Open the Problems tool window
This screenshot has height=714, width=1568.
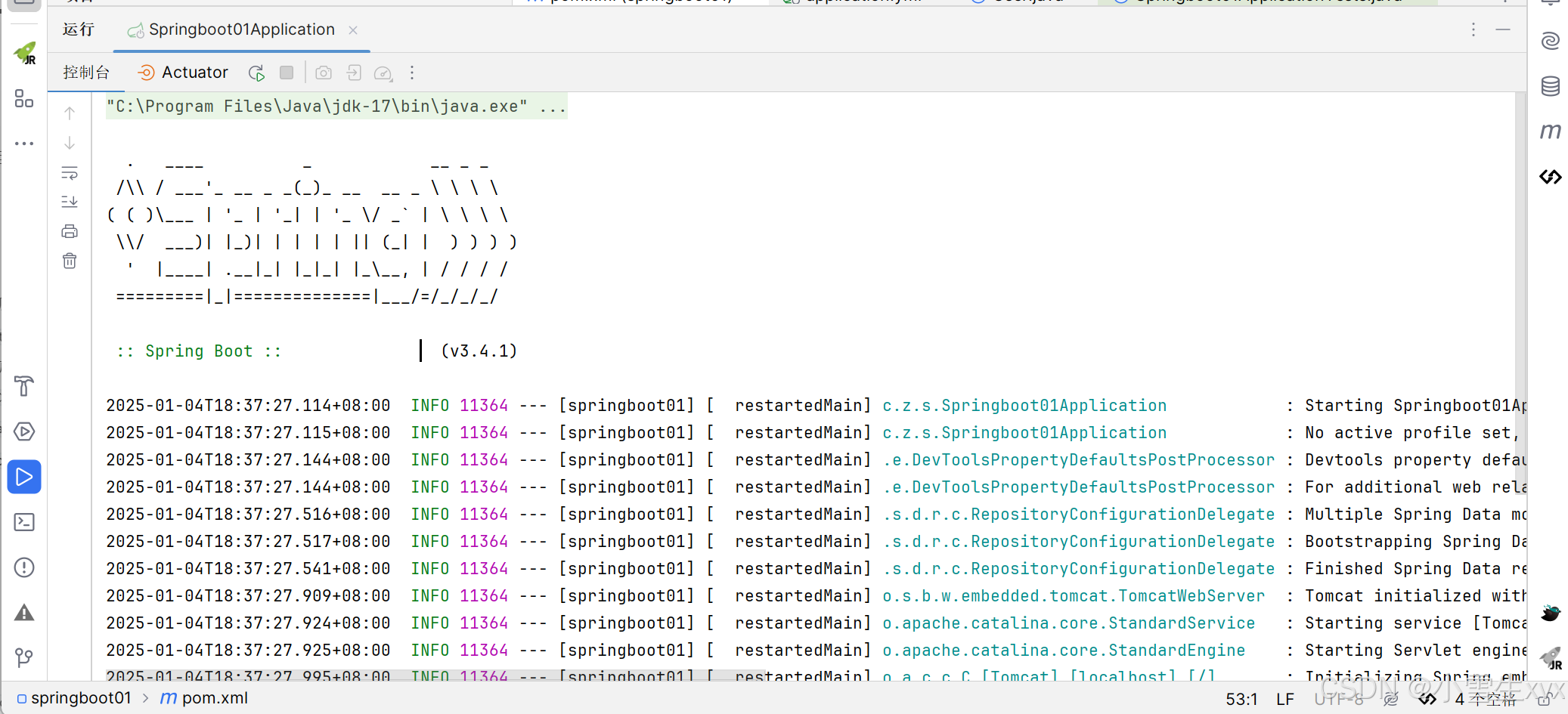24,567
